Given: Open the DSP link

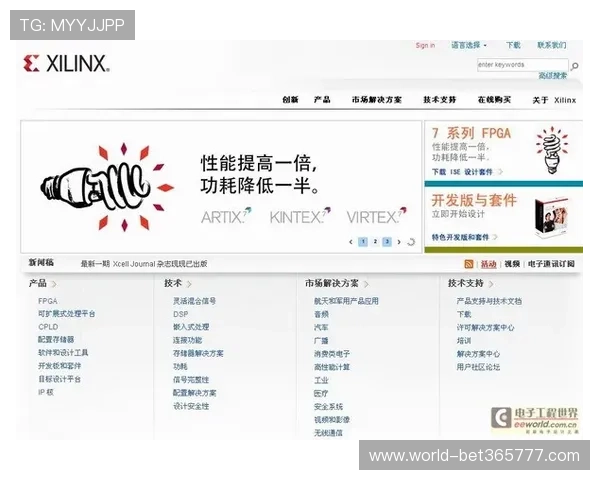Looking at the screenshot, I should coord(181,314).
